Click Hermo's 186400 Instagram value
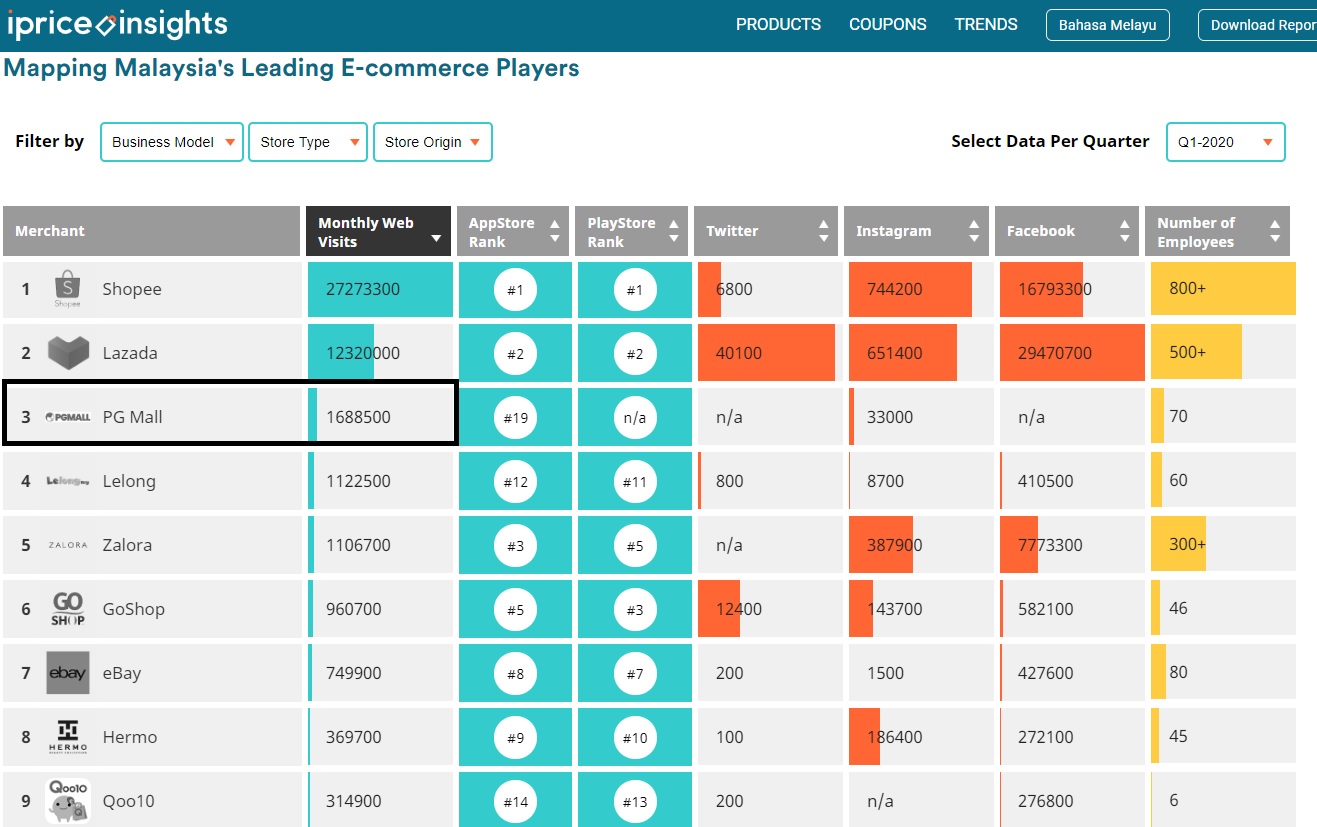 point(895,737)
